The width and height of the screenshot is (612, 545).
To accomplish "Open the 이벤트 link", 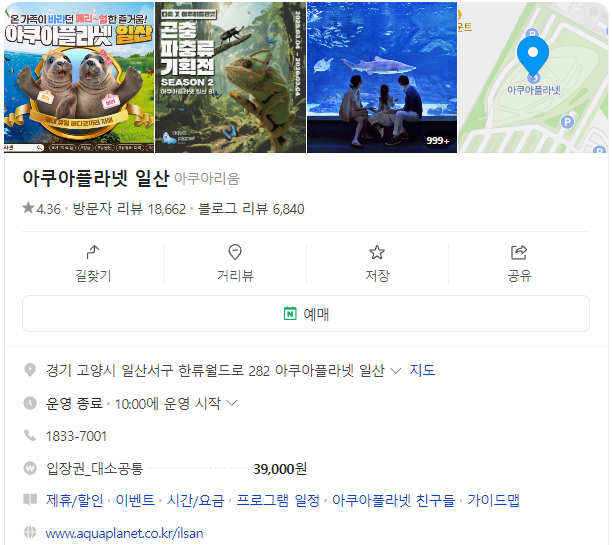I will (135, 500).
